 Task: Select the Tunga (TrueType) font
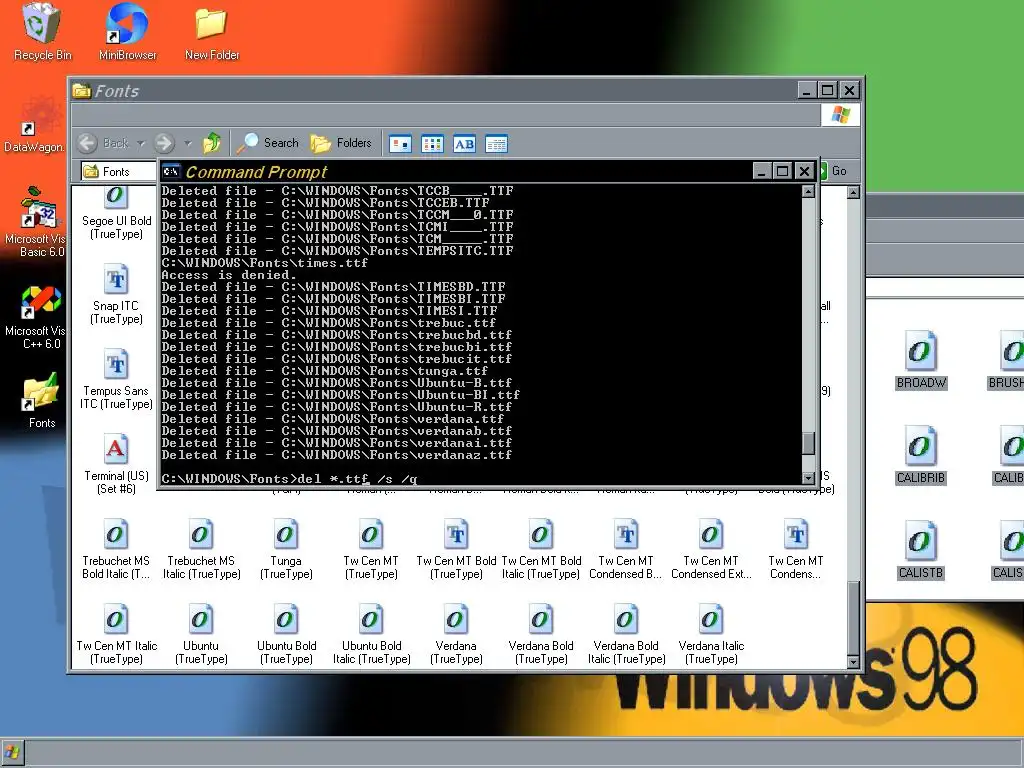coord(286,549)
